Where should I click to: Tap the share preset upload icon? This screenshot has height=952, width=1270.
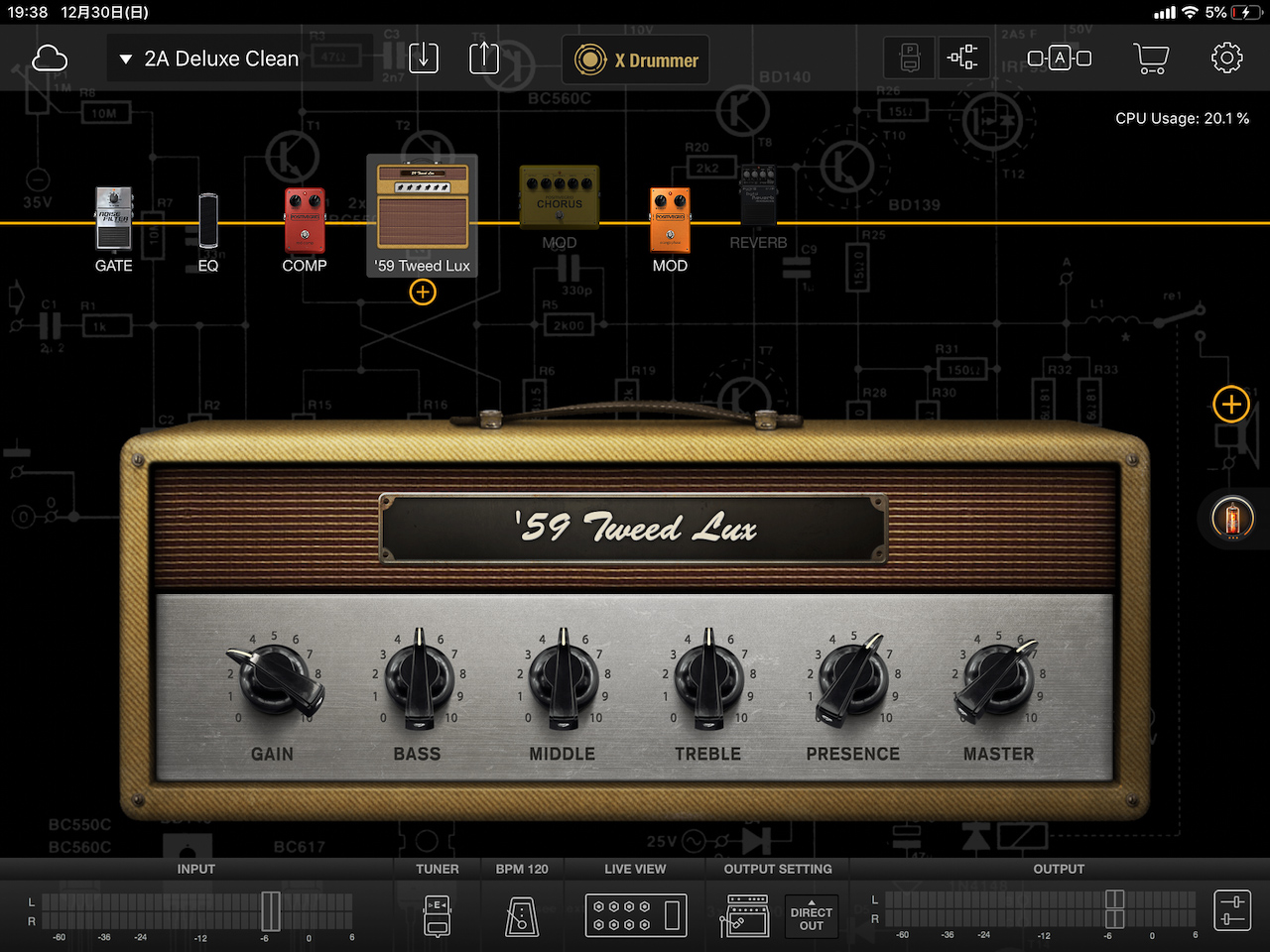coord(484,58)
